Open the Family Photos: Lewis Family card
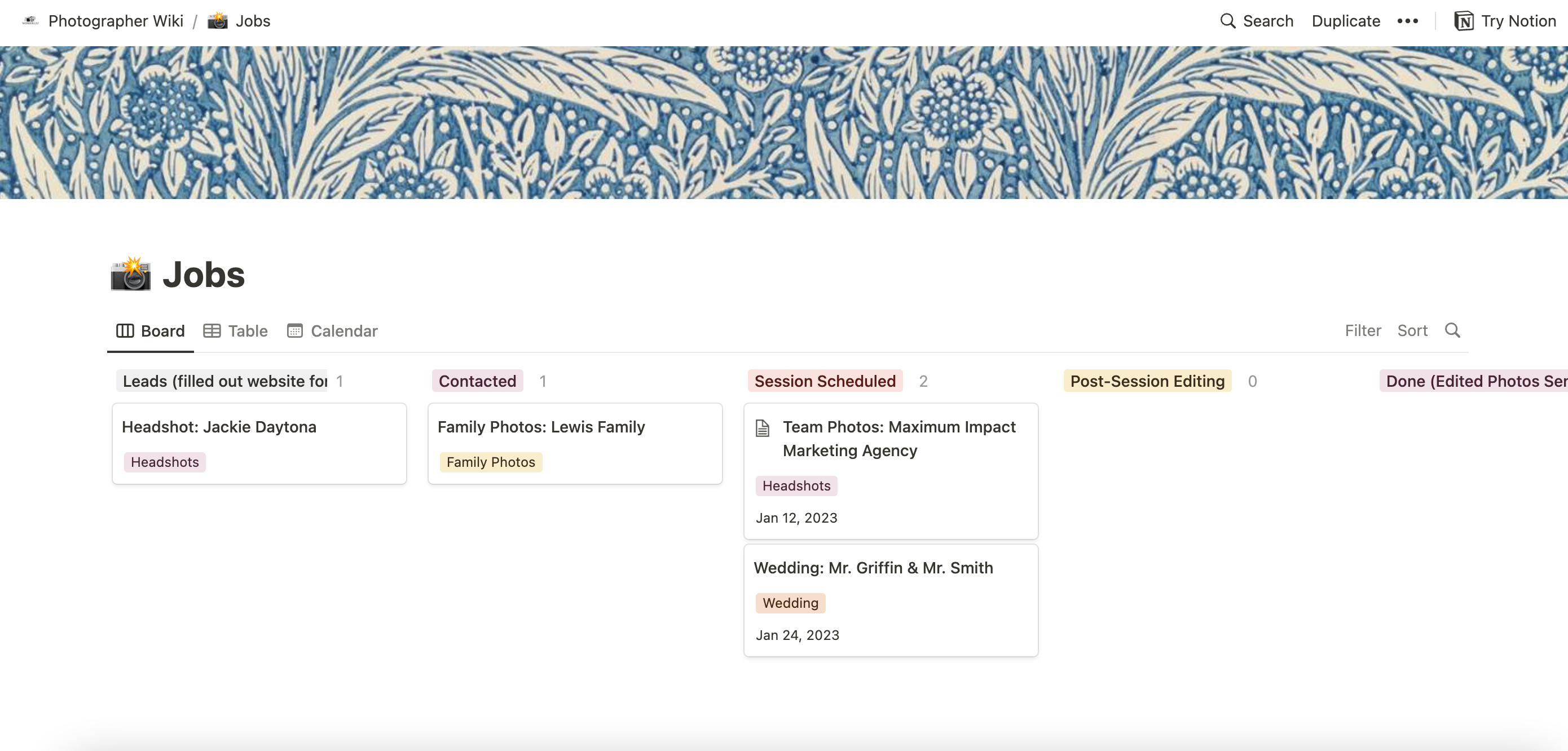The image size is (1568, 751). [x=575, y=444]
